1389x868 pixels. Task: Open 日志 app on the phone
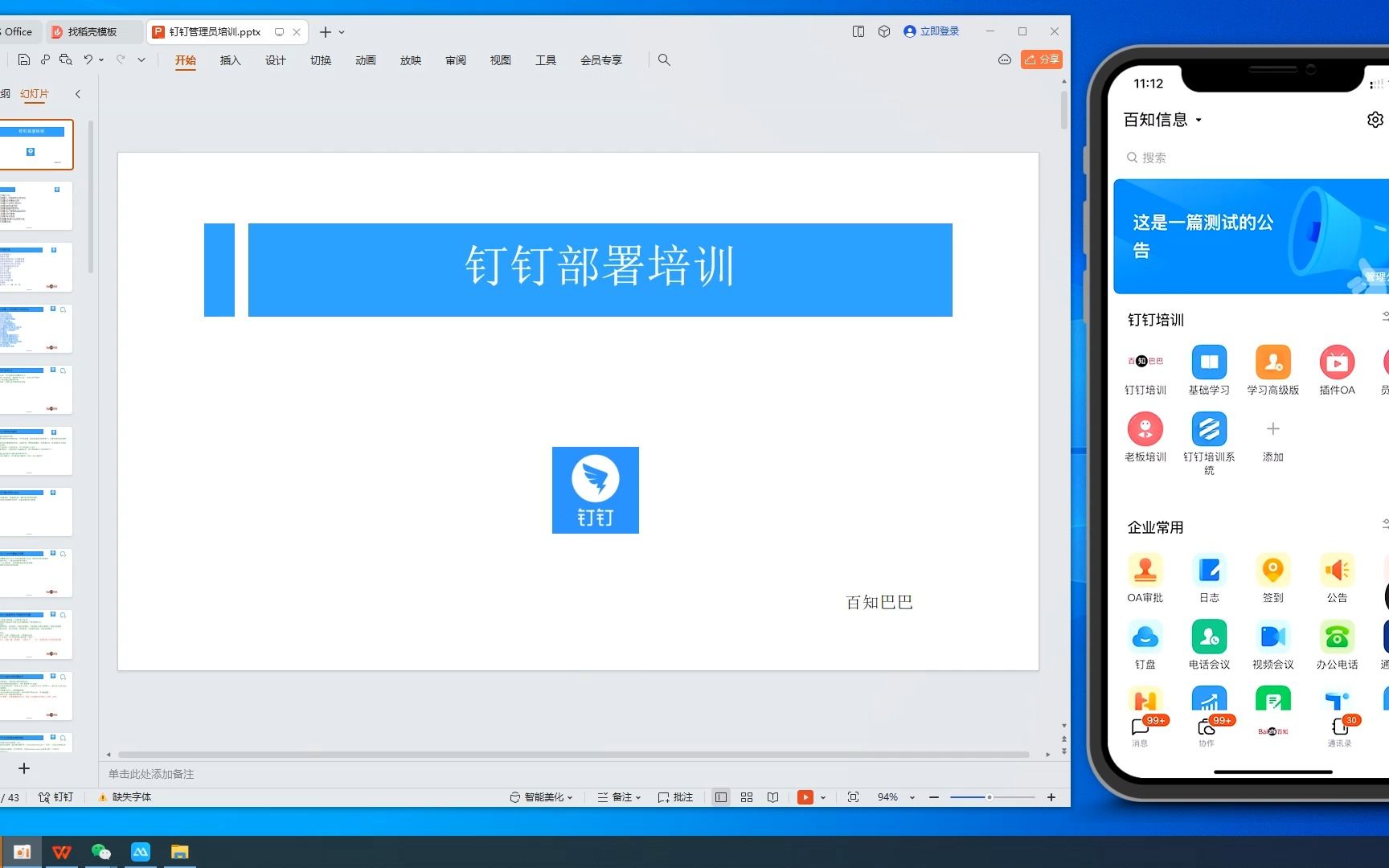tap(1209, 578)
